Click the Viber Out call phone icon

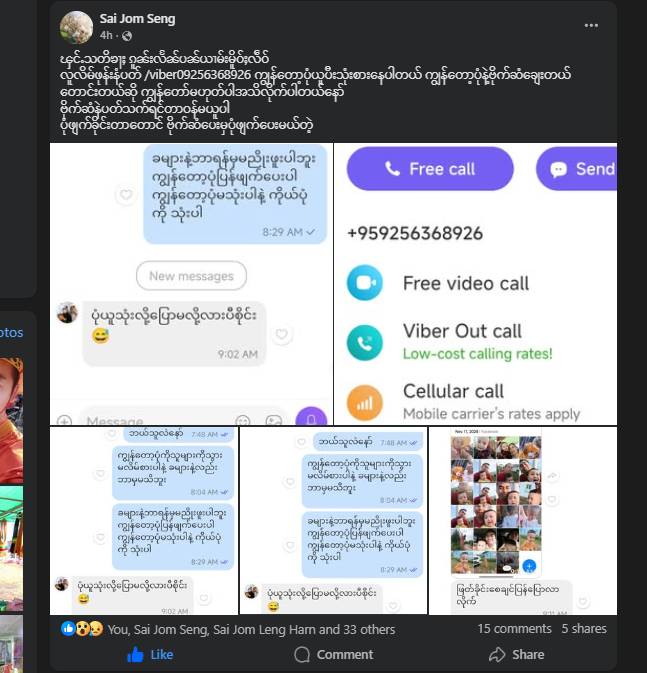click(365, 343)
